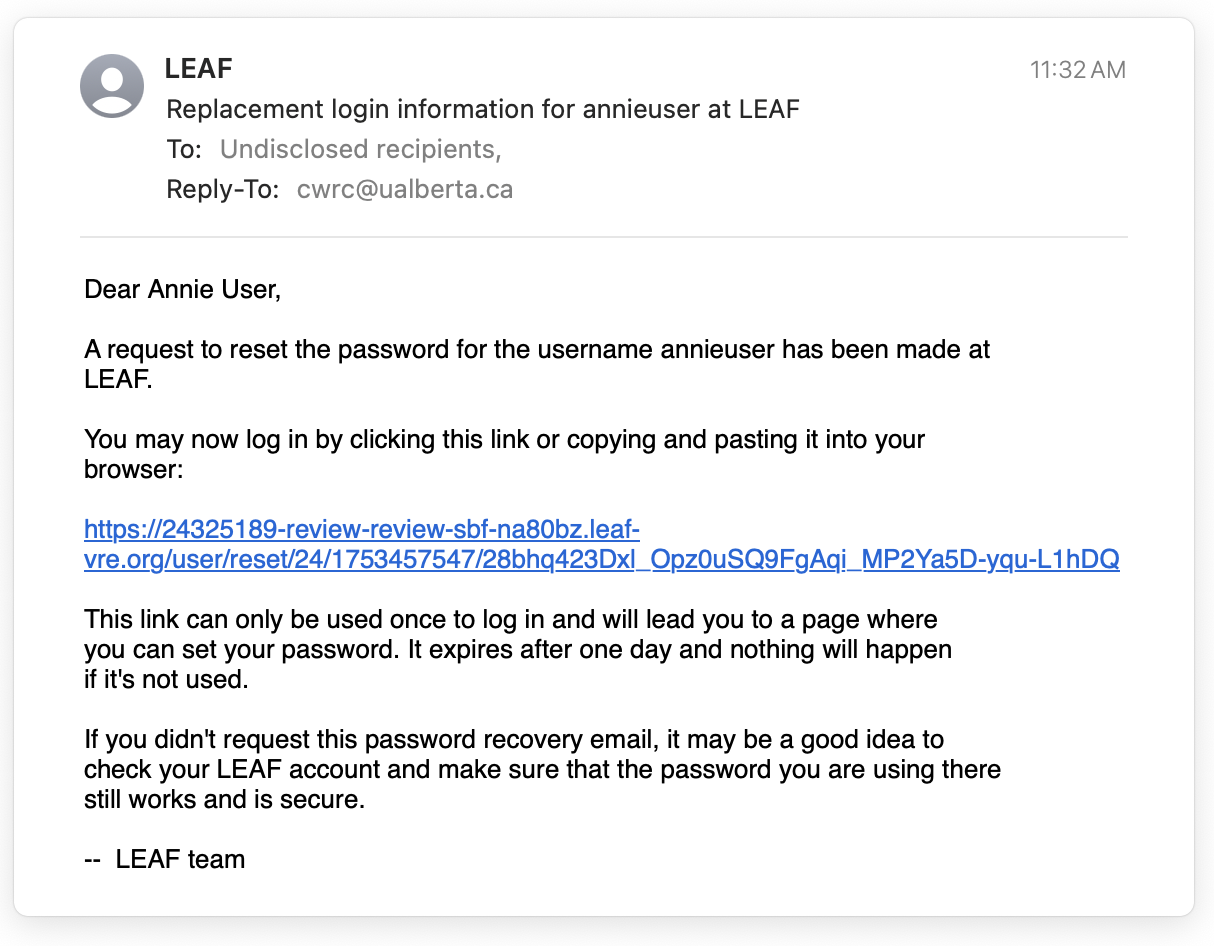Screen dimensions: 1214x946
Task: Select "Undisclosed recipients," in the To field
Action: click(360, 149)
